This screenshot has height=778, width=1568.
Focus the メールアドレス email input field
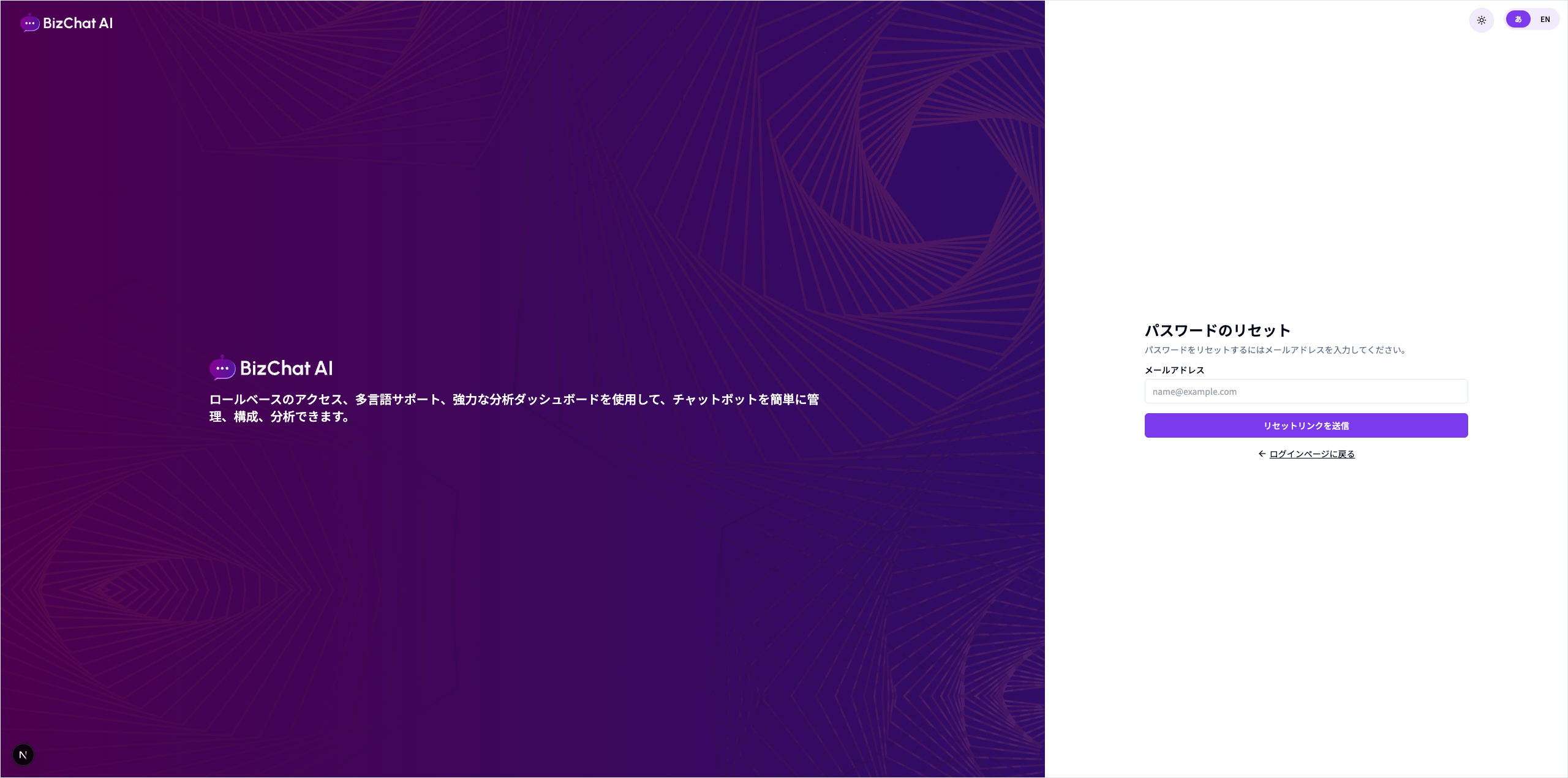coord(1306,391)
